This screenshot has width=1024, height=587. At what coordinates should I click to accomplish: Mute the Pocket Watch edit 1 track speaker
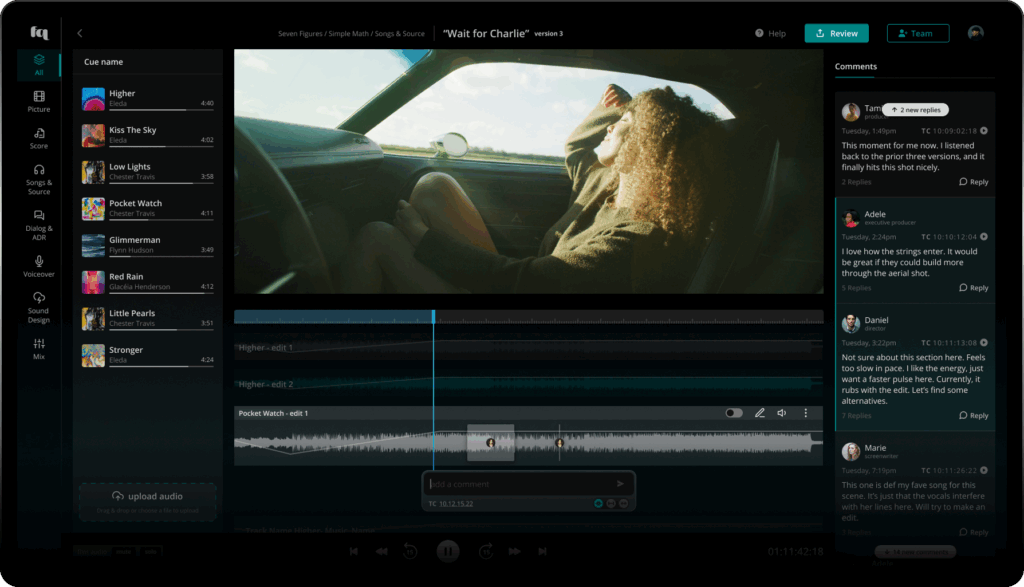782,413
